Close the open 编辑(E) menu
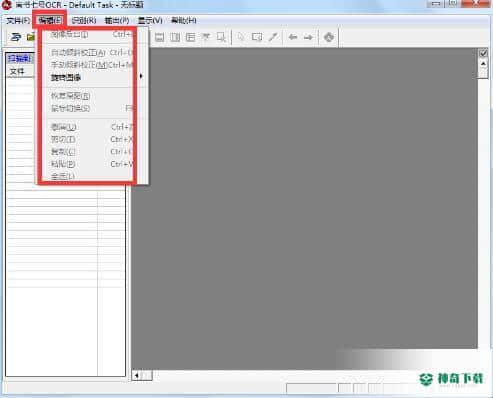The width and height of the screenshot is (493, 398). (x=50, y=21)
